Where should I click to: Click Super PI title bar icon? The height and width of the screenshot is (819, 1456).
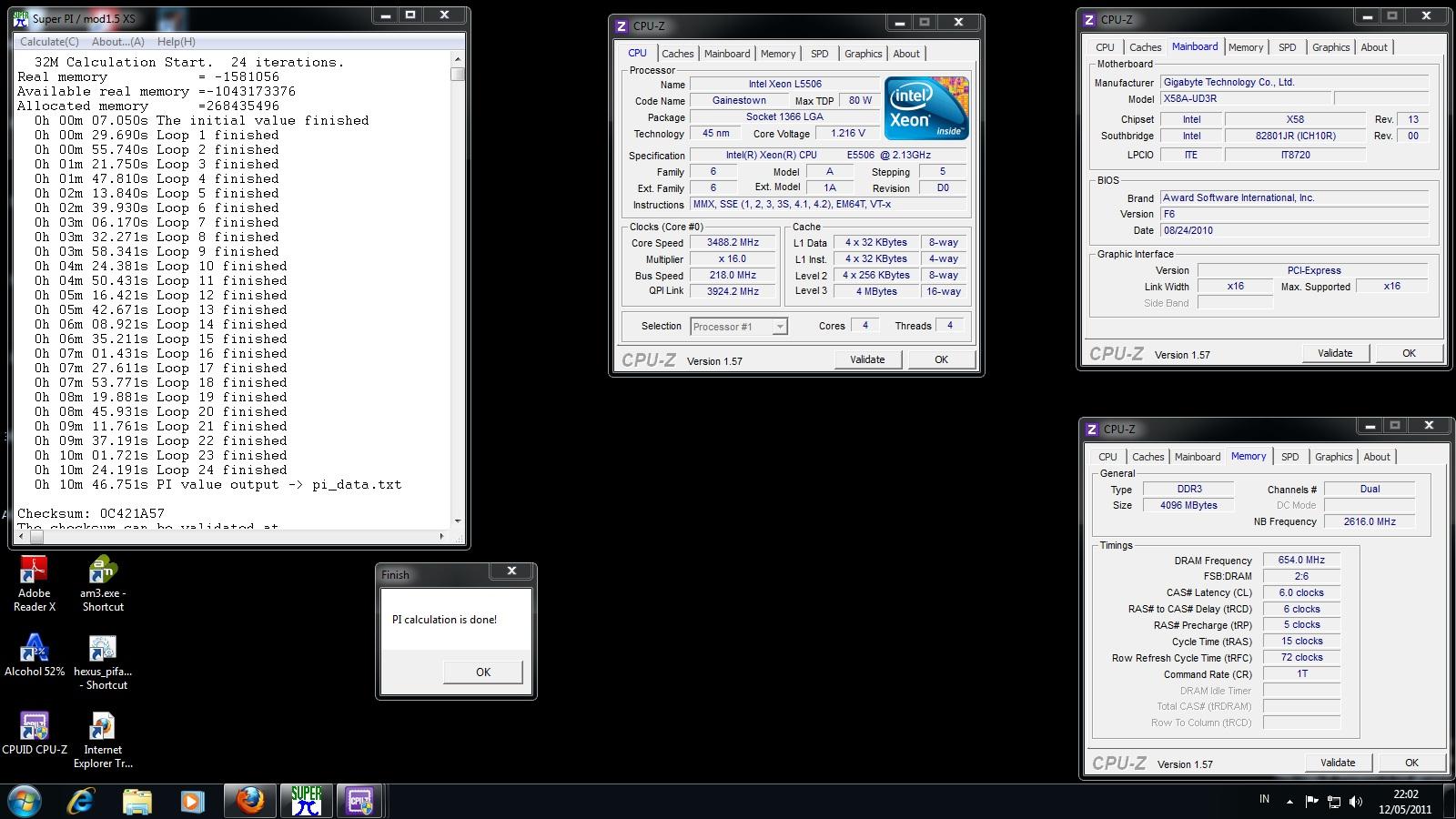pos(22,18)
